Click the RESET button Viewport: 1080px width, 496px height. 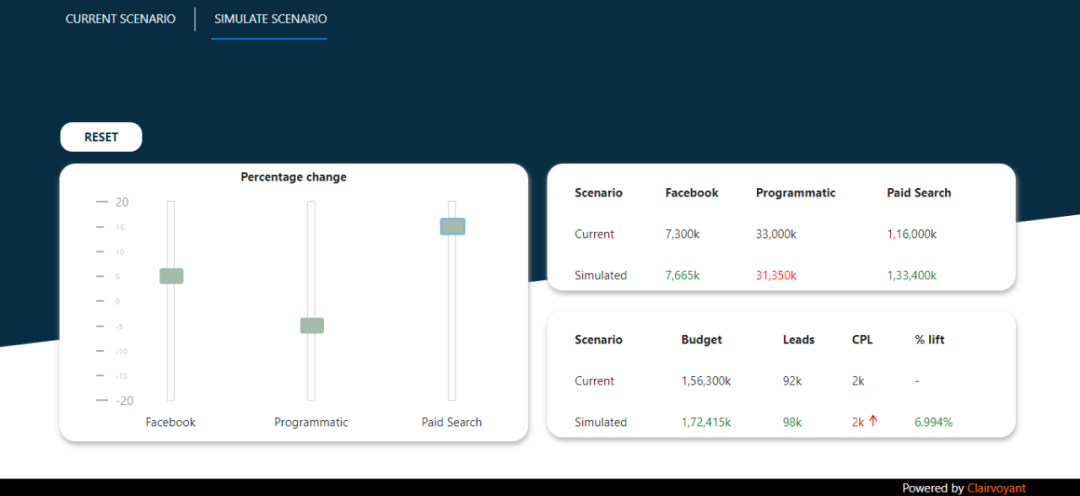click(101, 137)
